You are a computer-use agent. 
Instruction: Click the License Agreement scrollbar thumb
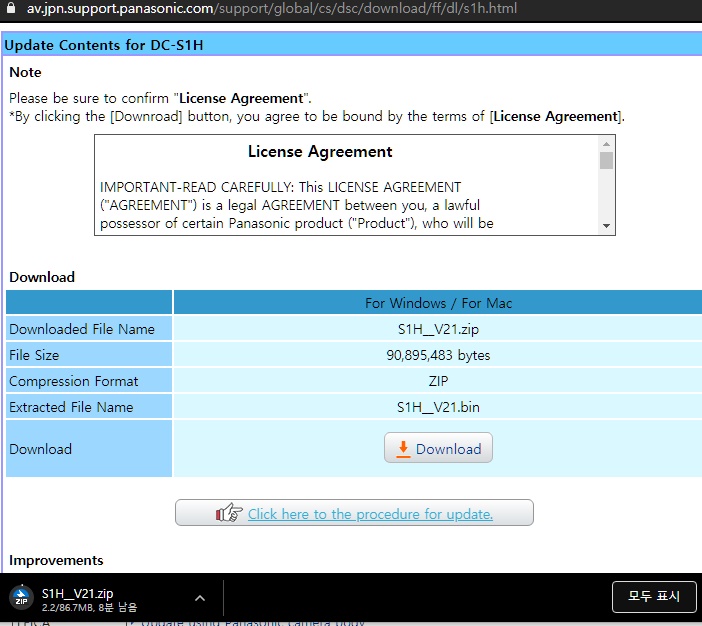point(606,160)
